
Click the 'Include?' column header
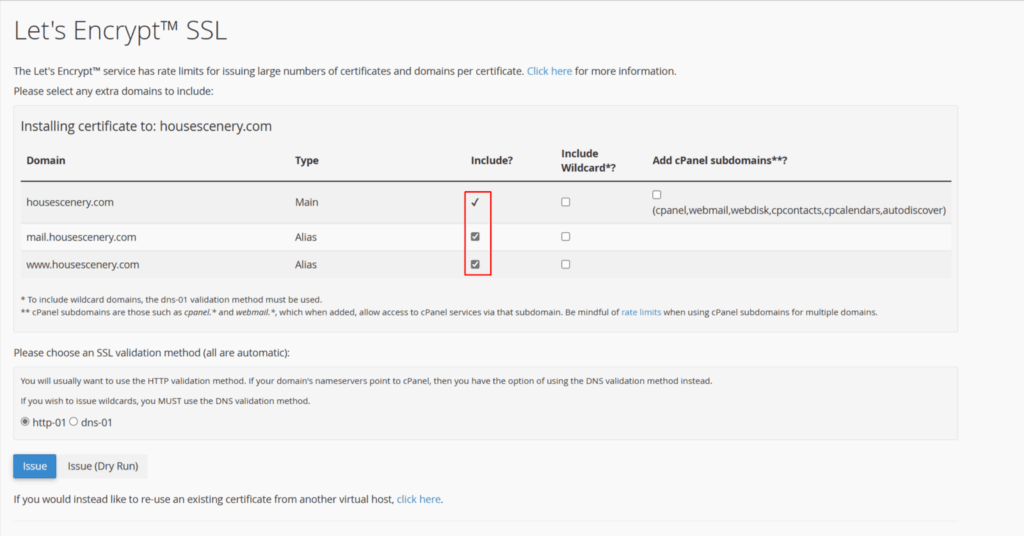click(x=491, y=160)
